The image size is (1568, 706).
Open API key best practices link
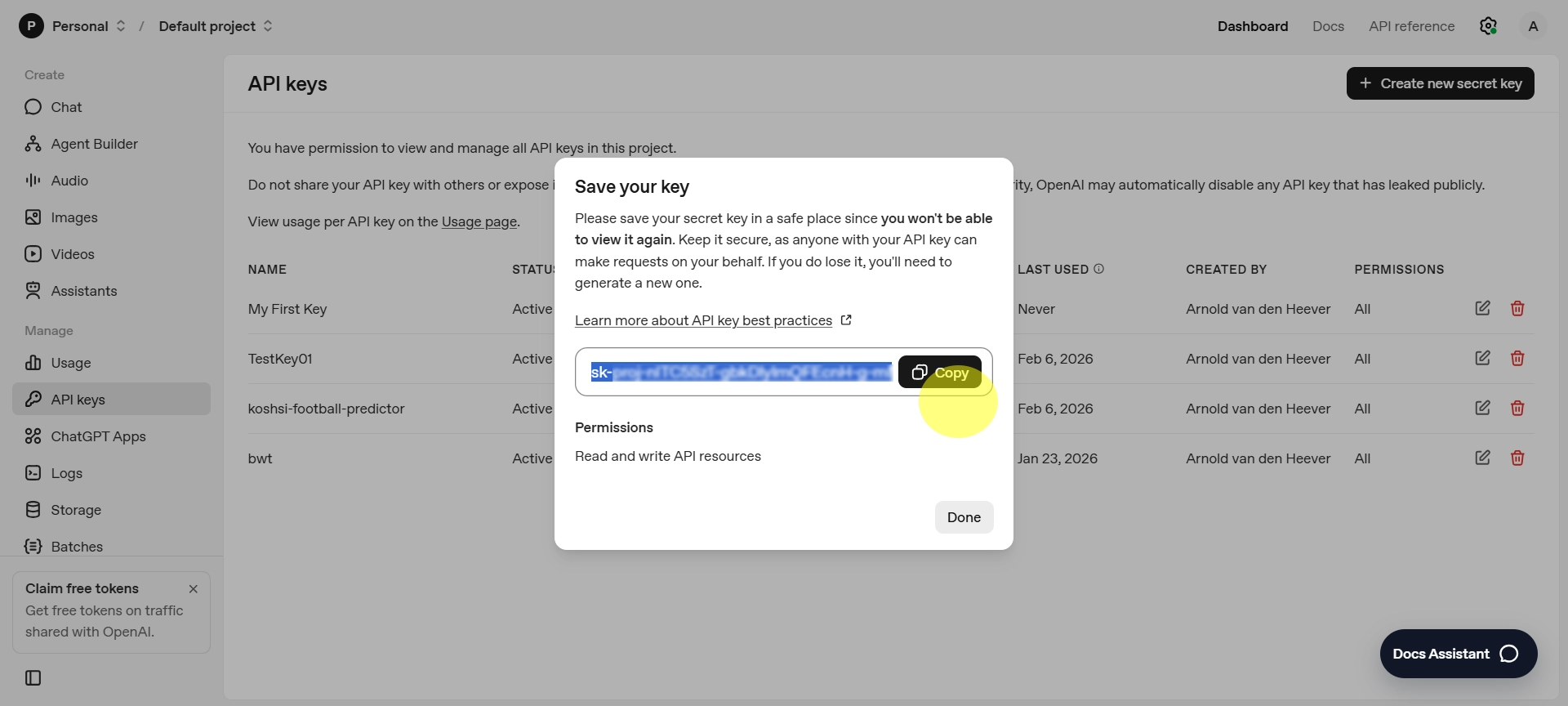(x=713, y=320)
